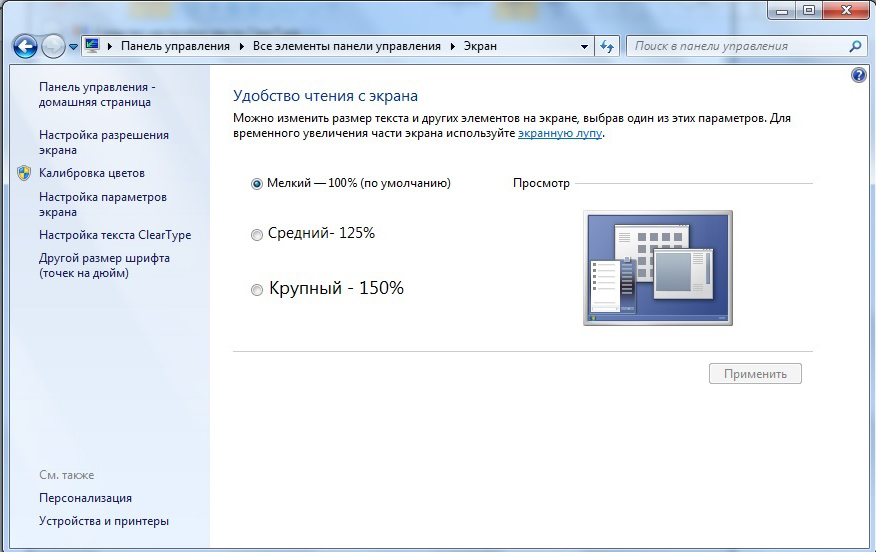Image resolution: width=876 pixels, height=552 pixels.
Task: Click the monitor icon in address bar
Action: click(92, 46)
